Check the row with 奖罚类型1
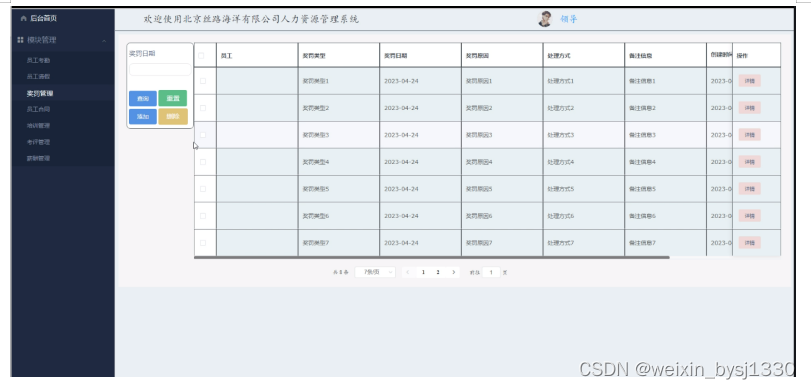This screenshot has width=811, height=389. click(x=203, y=81)
